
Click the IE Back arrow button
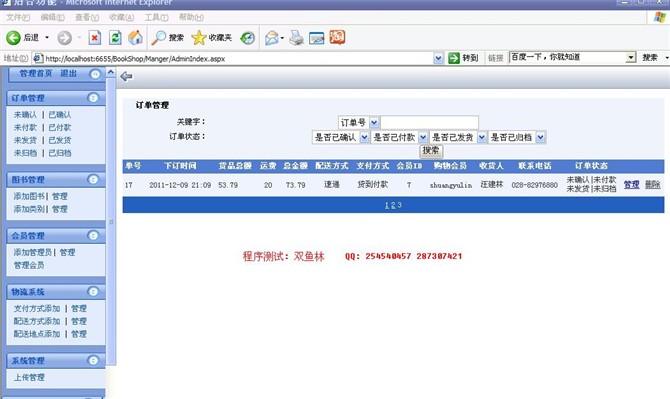pos(13,38)
